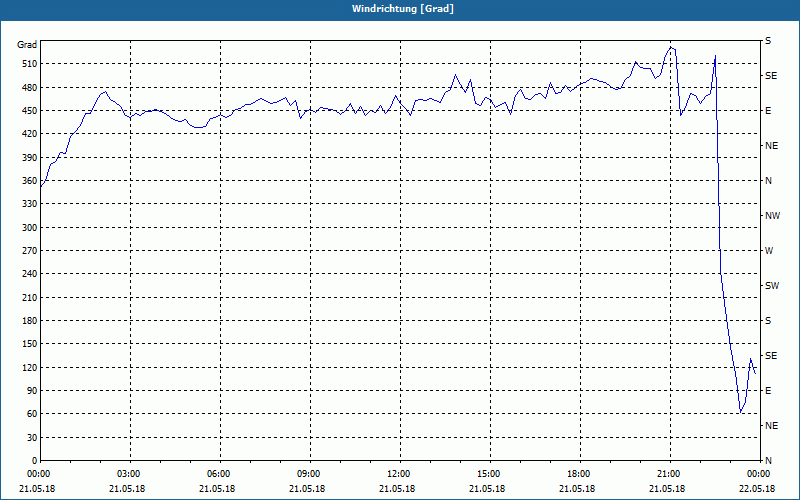Select the 06:00 time label

tap(220, 474)
